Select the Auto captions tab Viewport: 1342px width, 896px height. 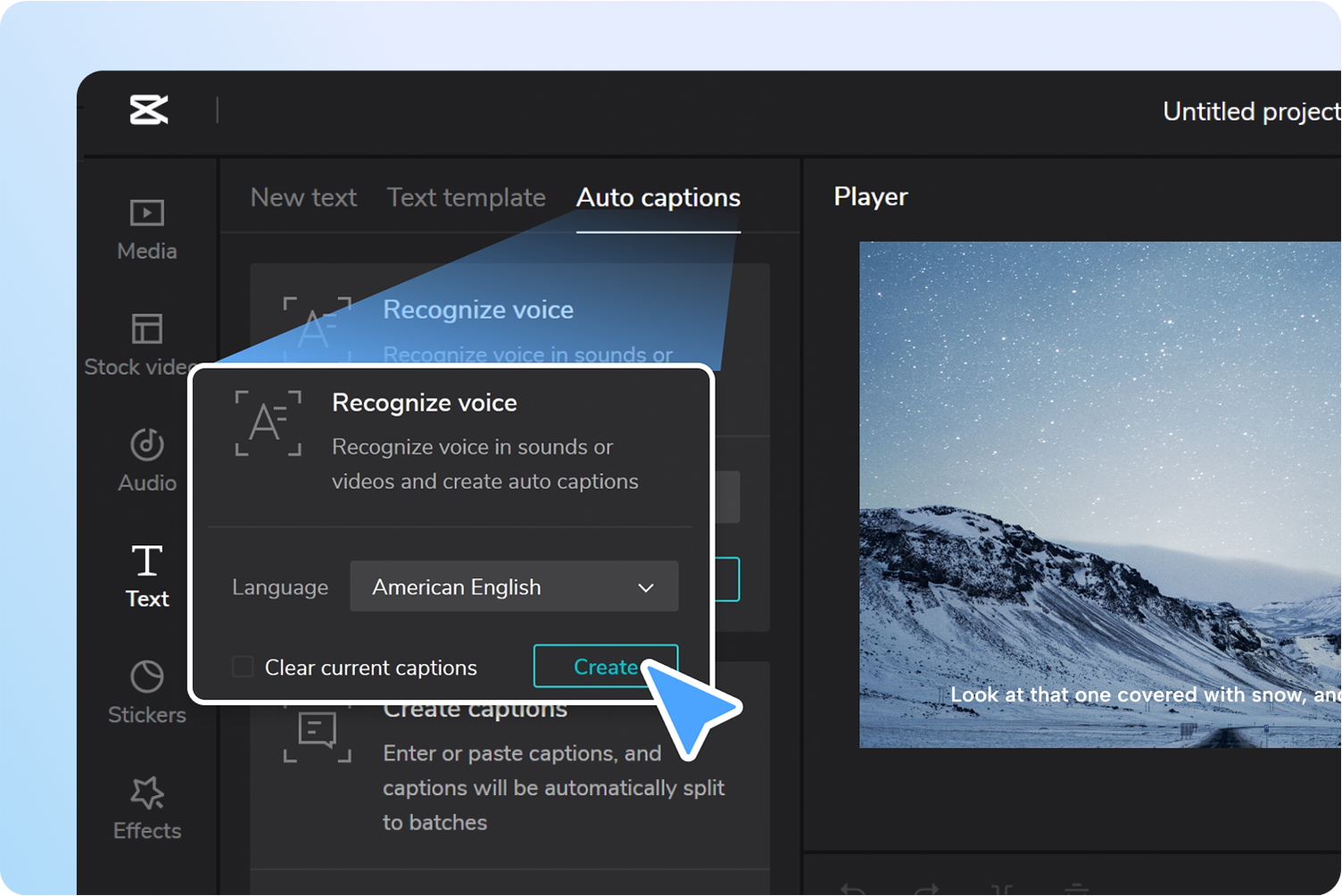[658, 197]
